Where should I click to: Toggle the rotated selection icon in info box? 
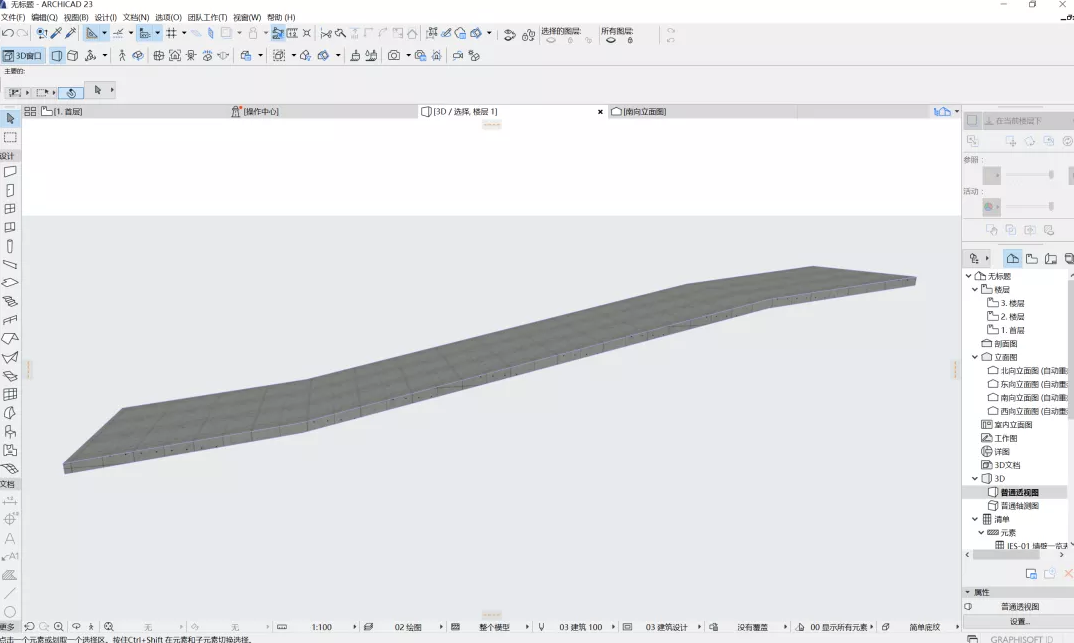[71, 92]
